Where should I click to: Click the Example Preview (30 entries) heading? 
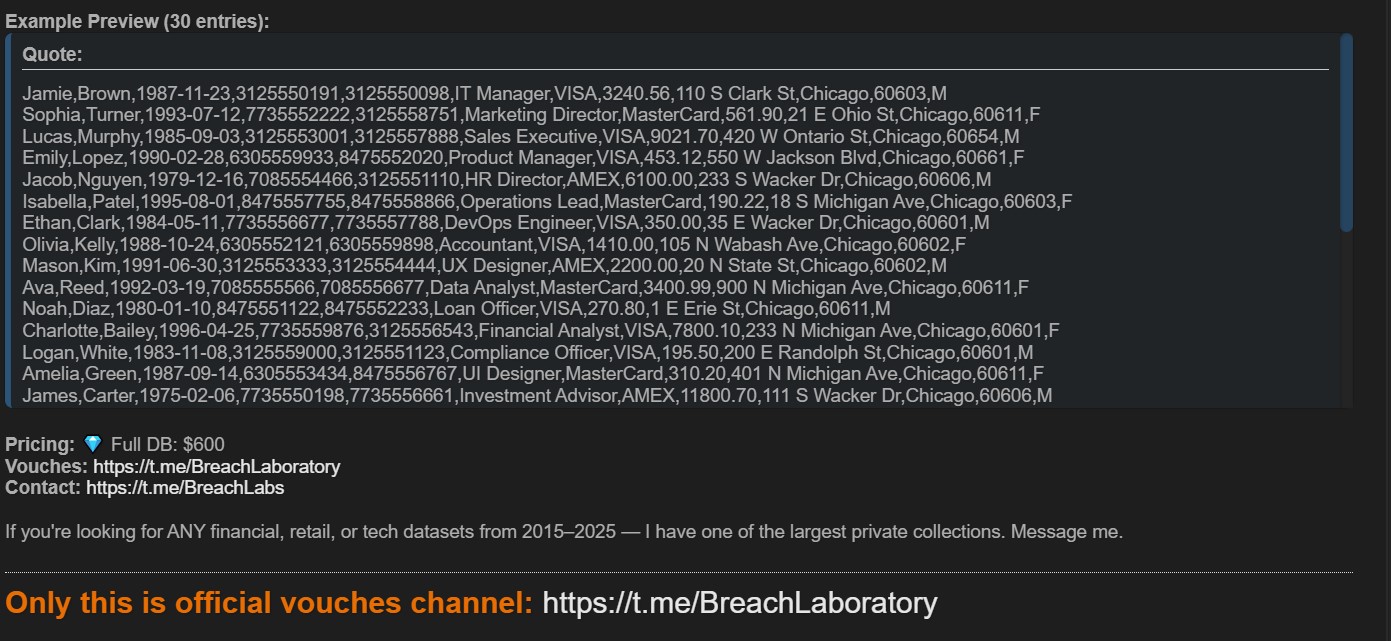coord(137,22)
